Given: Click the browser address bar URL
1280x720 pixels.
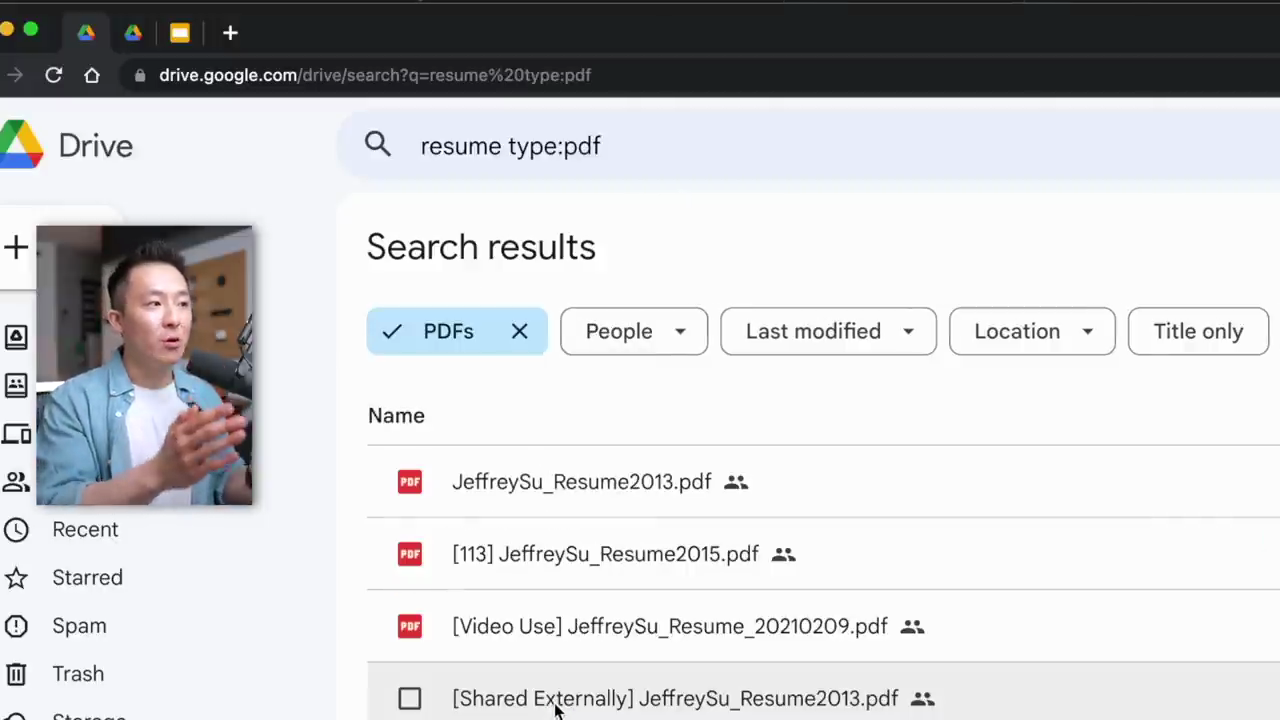Looking at the screenshot, I should coord(375,75).
